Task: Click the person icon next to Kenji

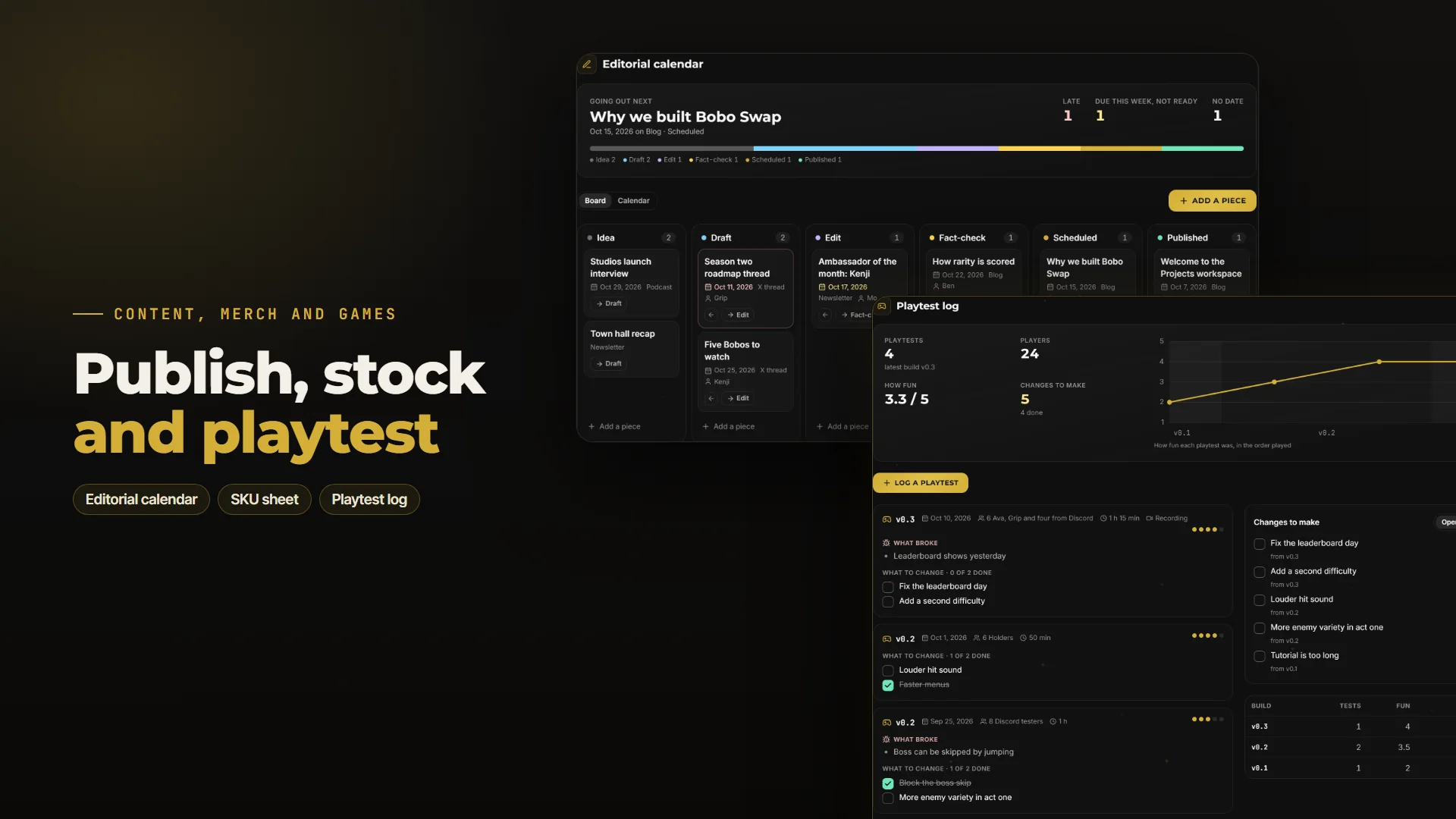Action: [708, 381]
